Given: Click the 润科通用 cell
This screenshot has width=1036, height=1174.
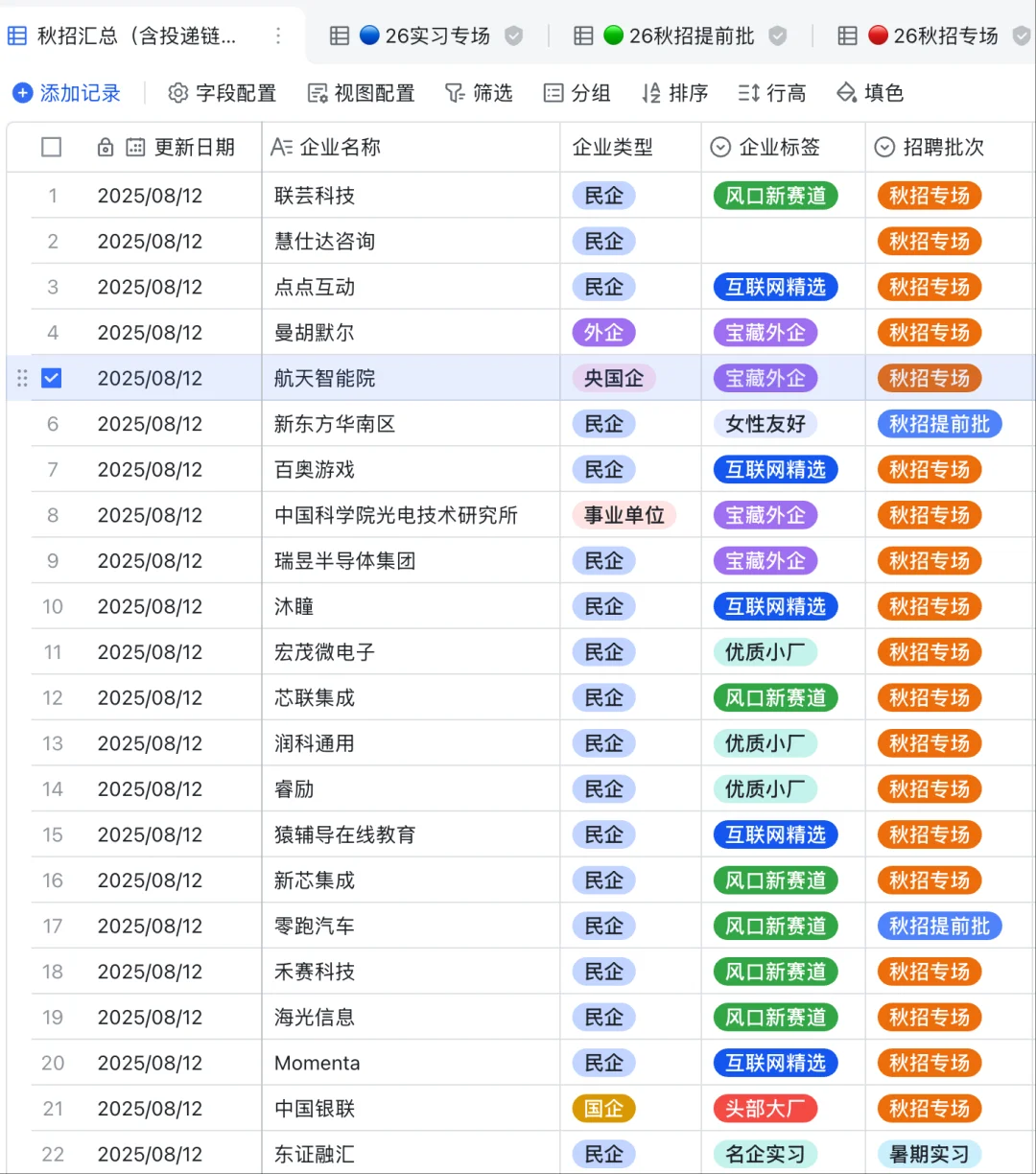Looking at the screenshot, I should 411,743.
